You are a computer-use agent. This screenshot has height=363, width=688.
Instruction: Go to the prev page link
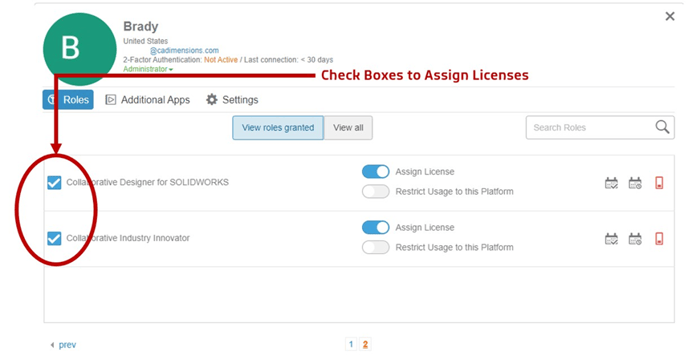click(x=64, y=345)
